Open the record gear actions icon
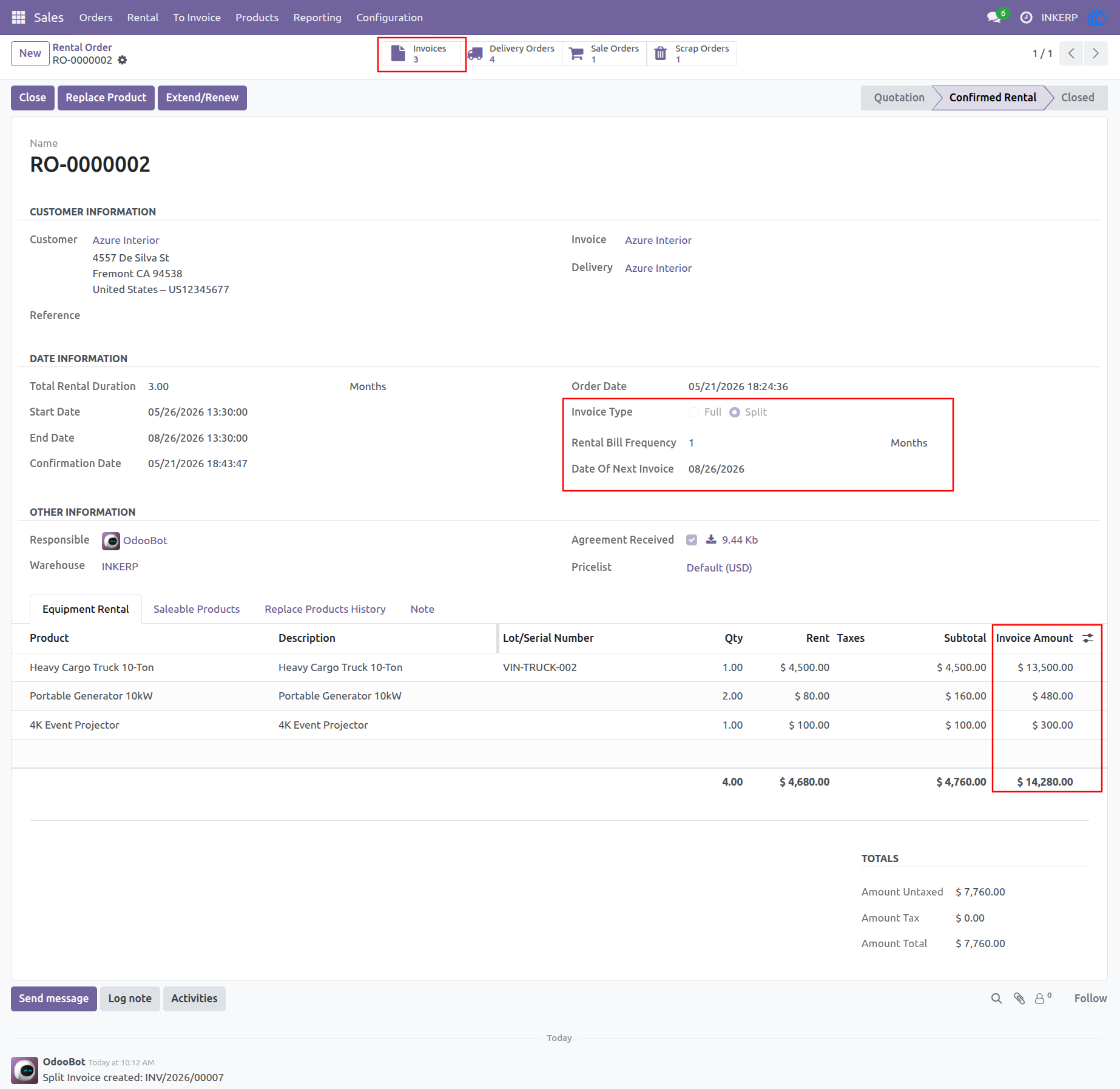The height and width of the screenshot is (1089, 1120). point(122,60)
